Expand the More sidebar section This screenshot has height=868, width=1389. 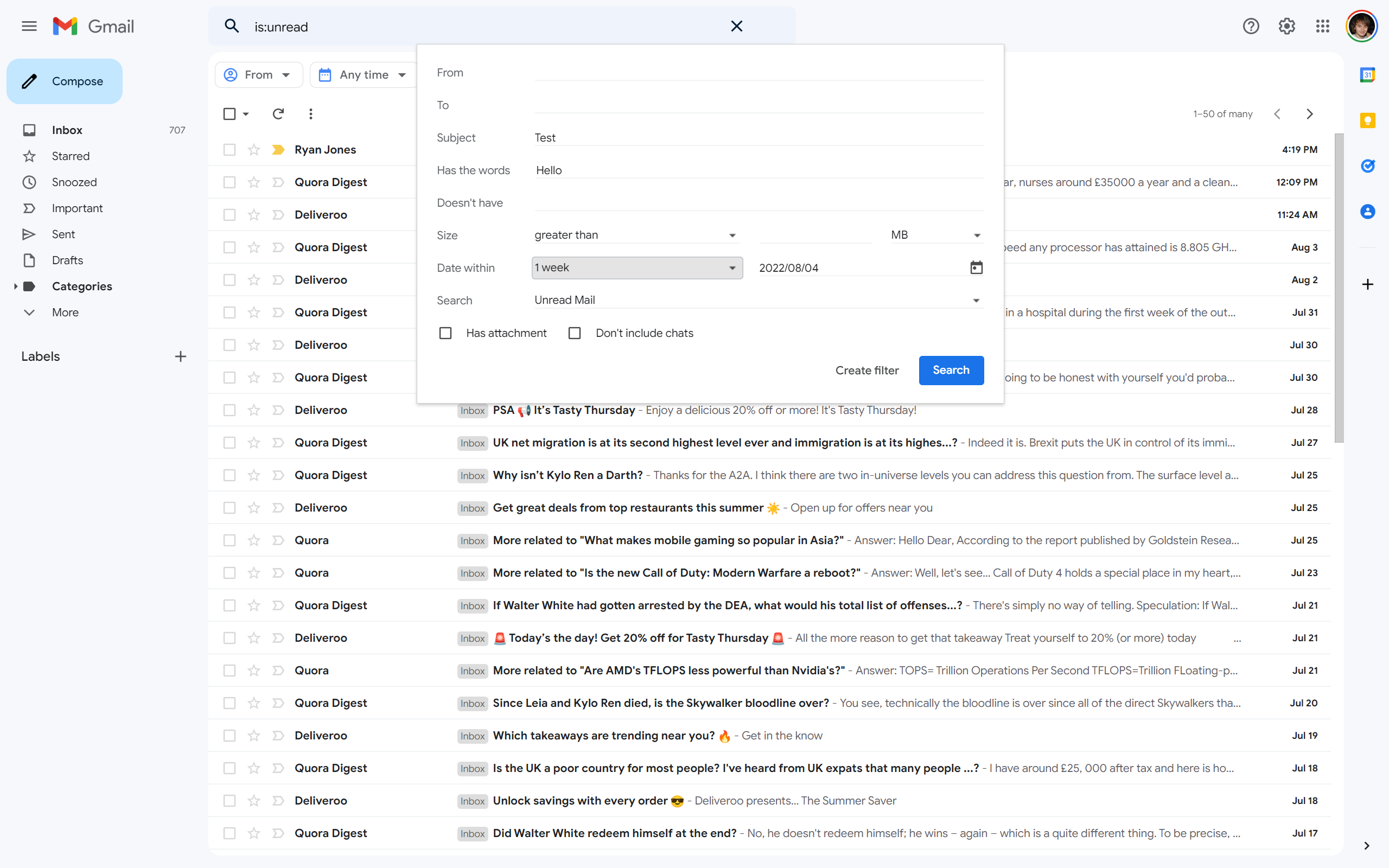[65, 312]
